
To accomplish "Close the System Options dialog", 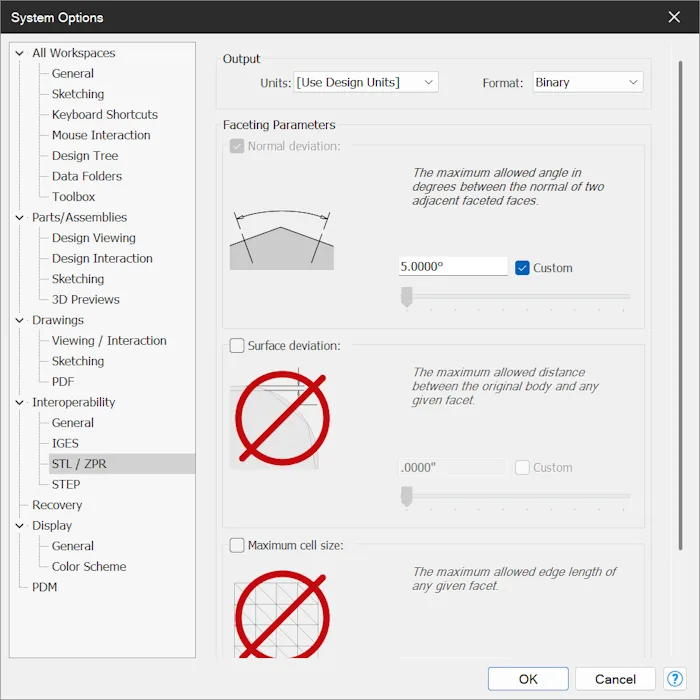I will pyautogui.click(x=674, y=17).
